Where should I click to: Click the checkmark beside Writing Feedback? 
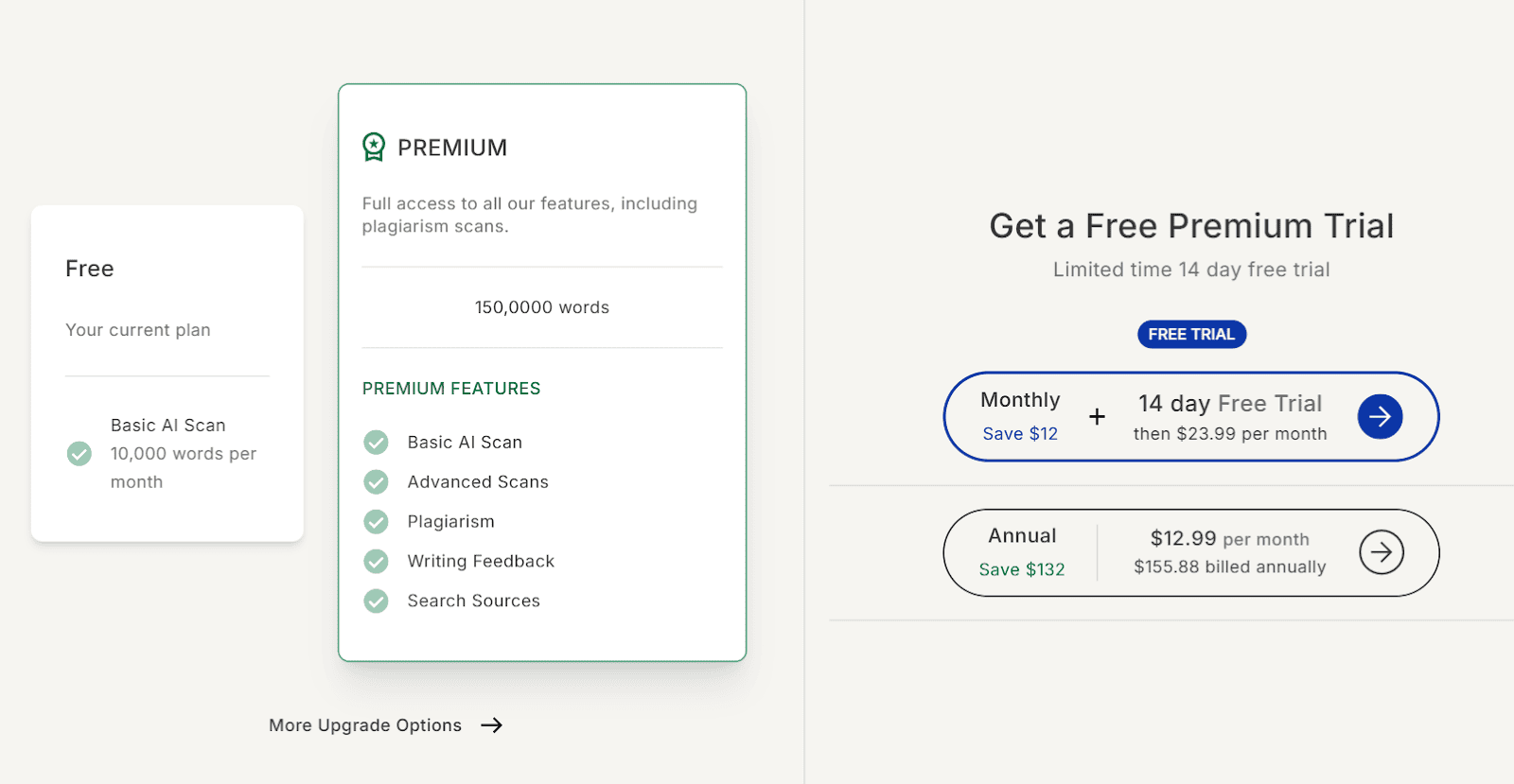[377, 562]
